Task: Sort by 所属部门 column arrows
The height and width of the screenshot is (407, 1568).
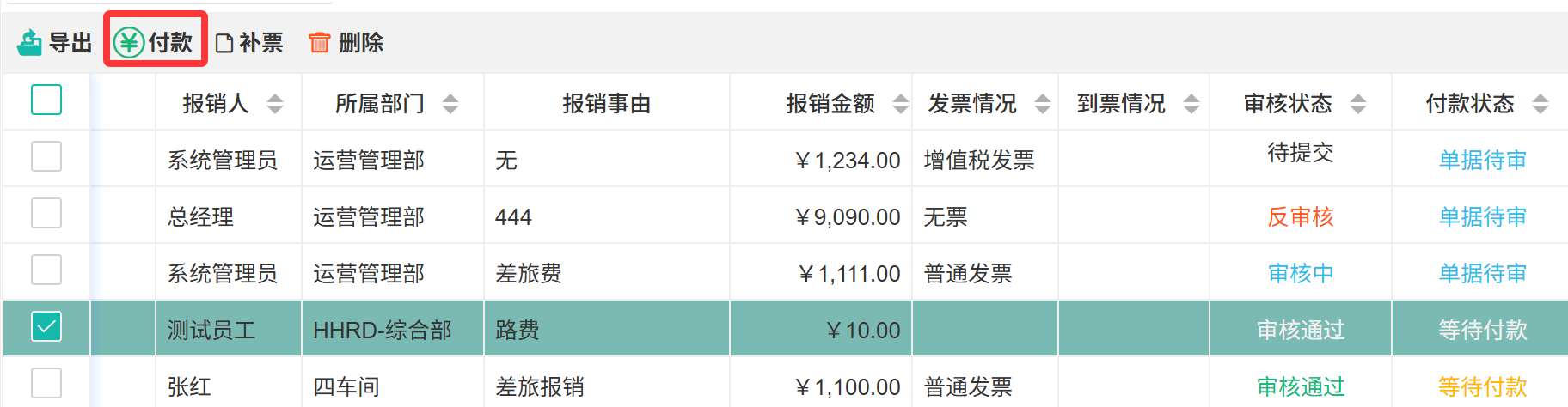Action: [450, 104]
